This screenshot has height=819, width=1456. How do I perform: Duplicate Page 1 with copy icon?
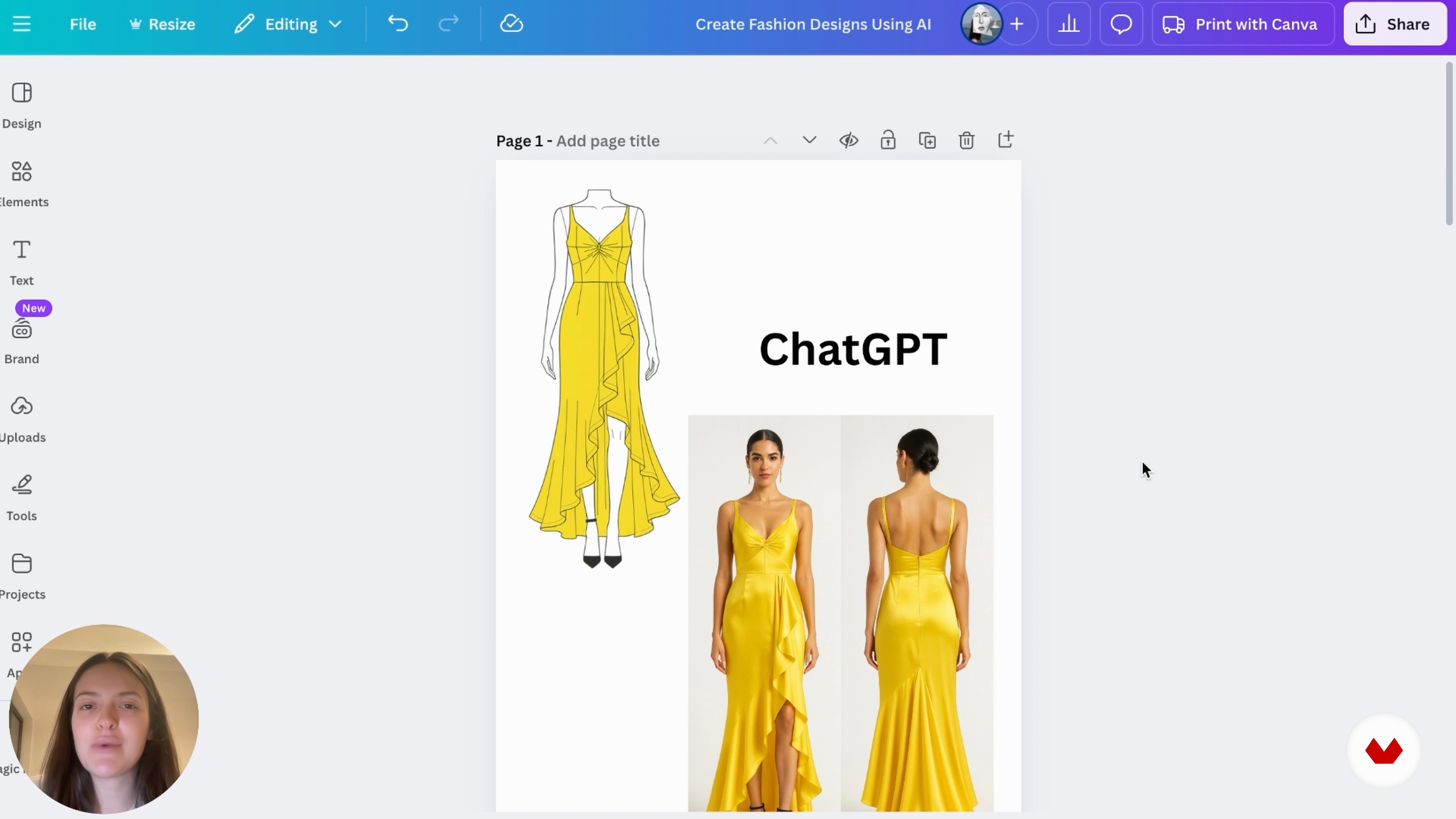(x=927, y=141)
